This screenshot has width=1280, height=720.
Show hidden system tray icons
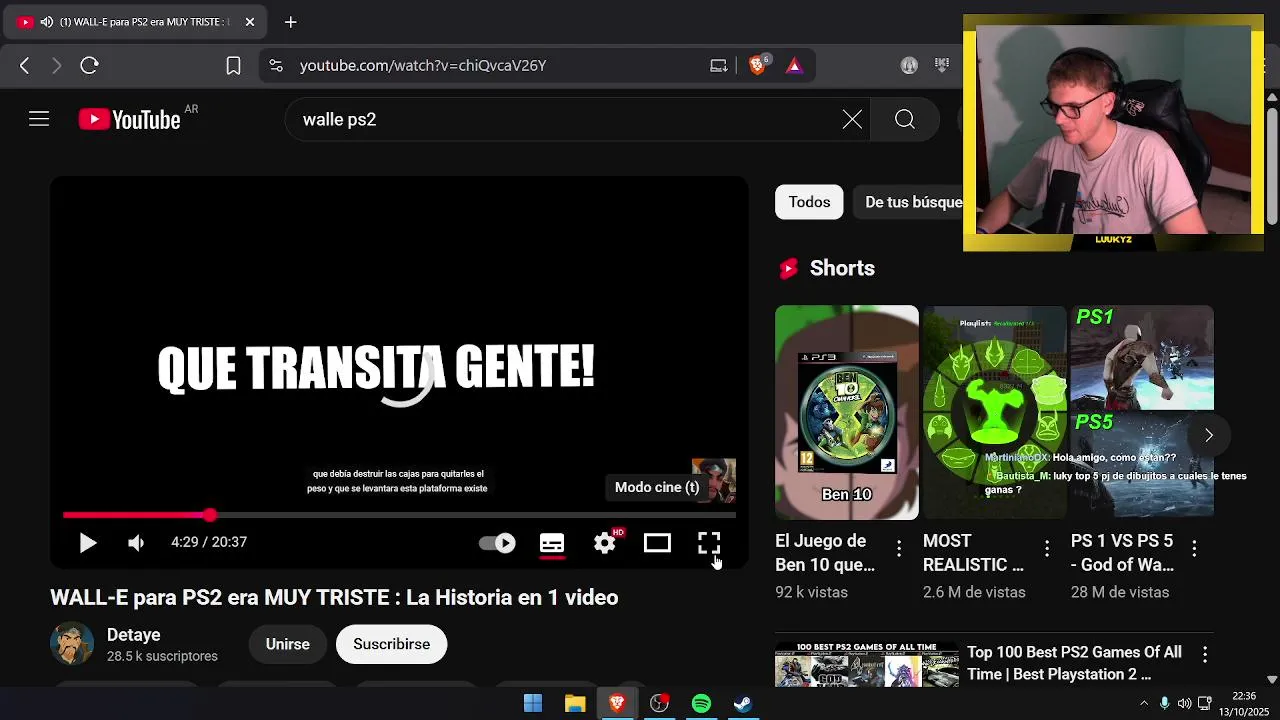(1144, 703)
